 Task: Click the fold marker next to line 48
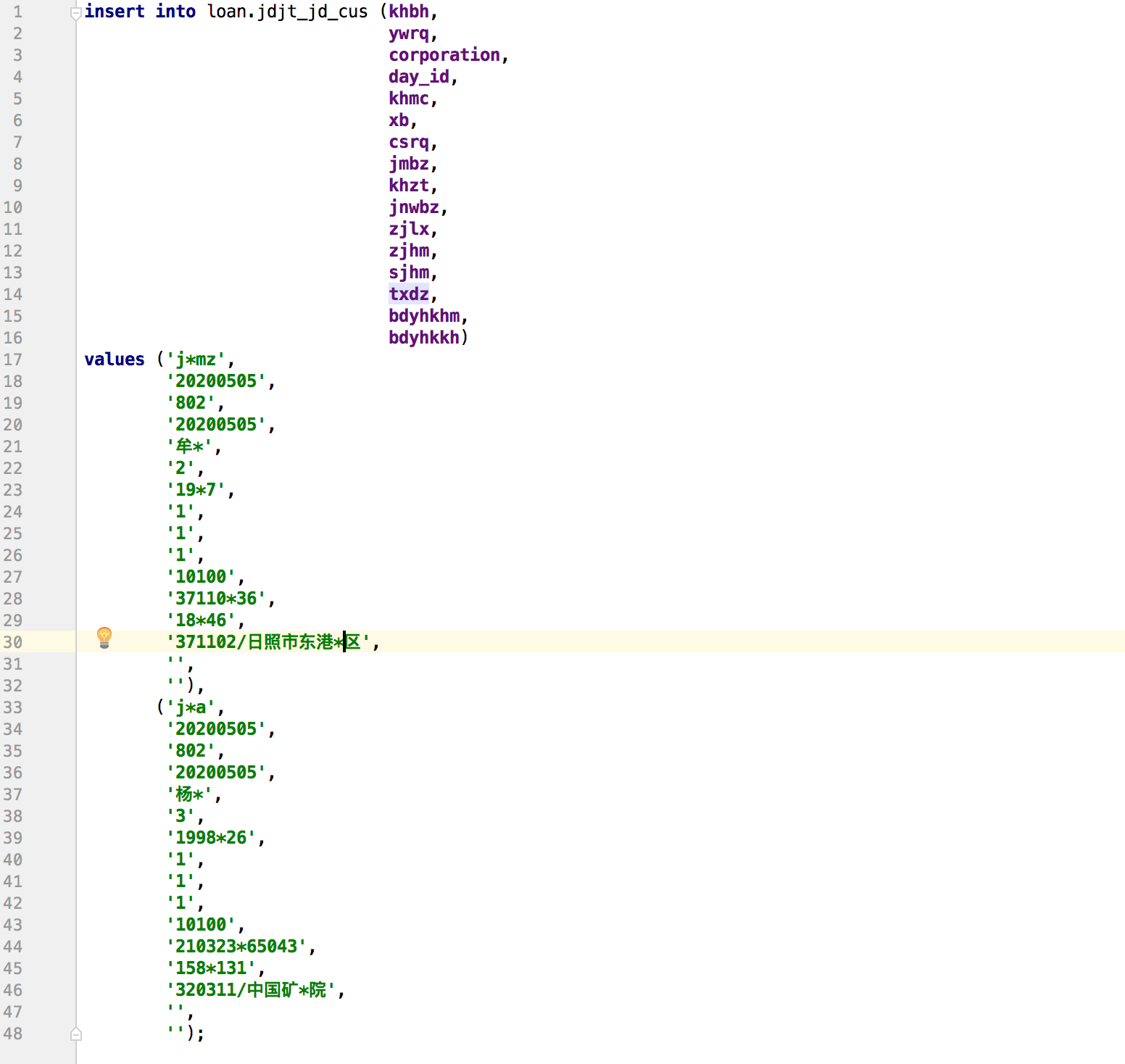(75, 1034)
